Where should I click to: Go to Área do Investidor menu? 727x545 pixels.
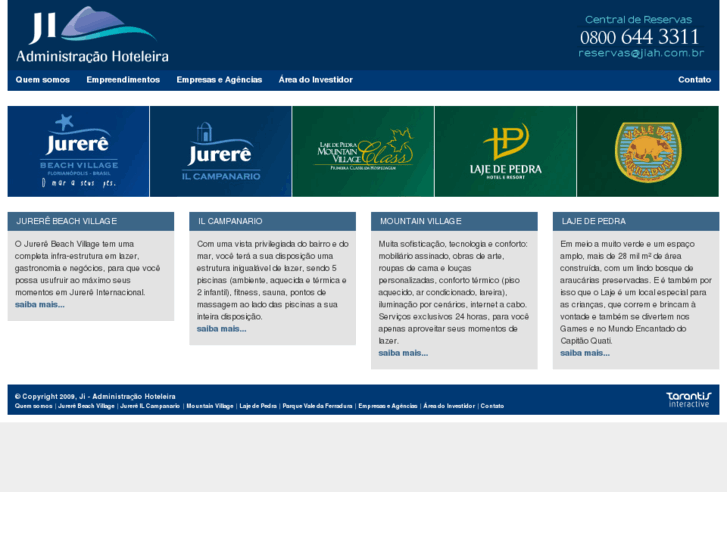[x=315, y=80]
